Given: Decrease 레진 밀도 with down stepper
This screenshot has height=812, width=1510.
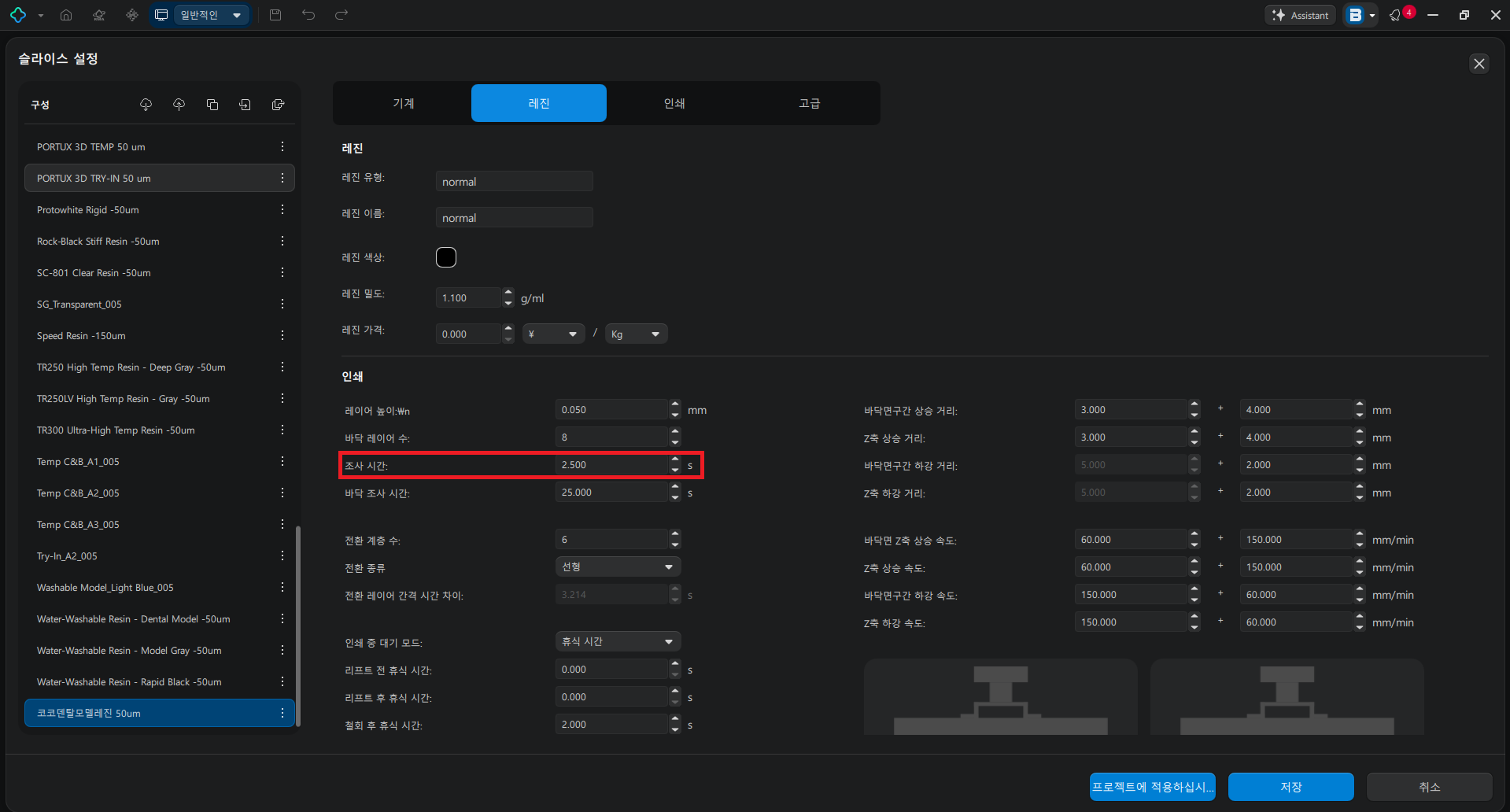Looking at the screenshot, I should (x=508, y=303).
